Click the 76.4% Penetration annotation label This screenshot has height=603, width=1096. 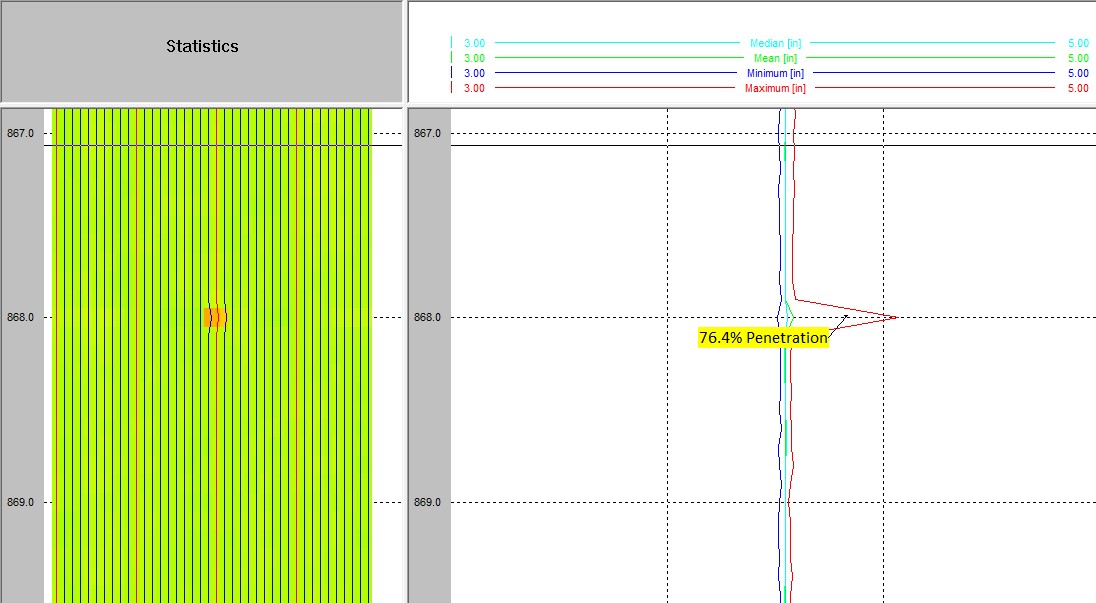point(763,338)
